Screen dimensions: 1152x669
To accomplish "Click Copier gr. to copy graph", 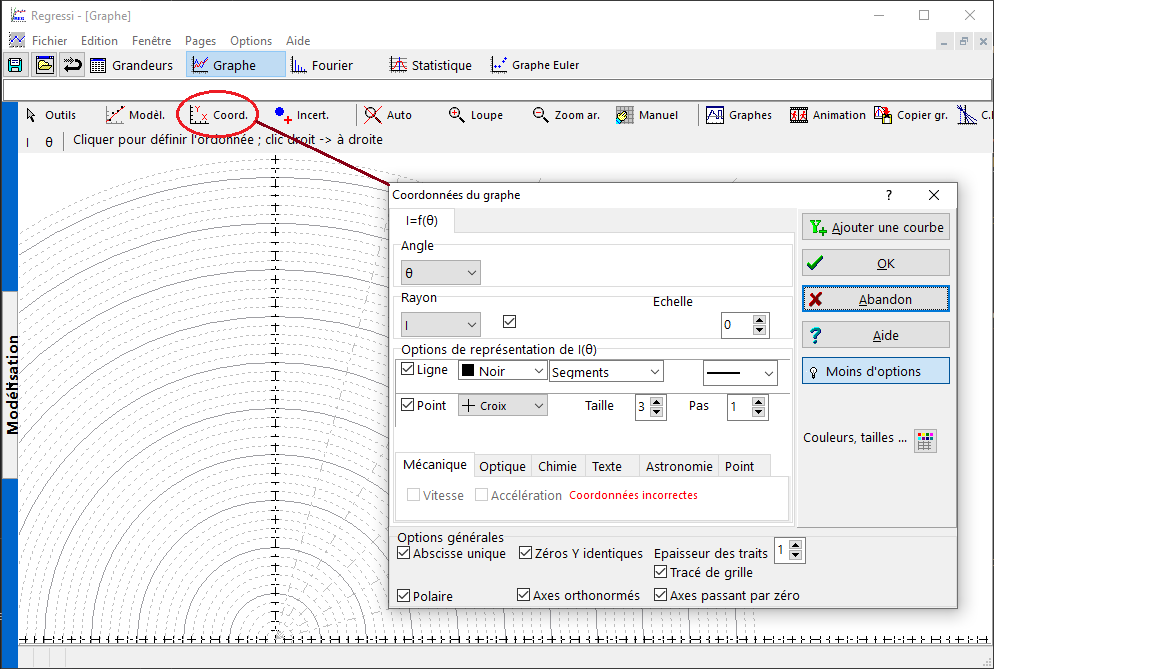I will [910, 115].
